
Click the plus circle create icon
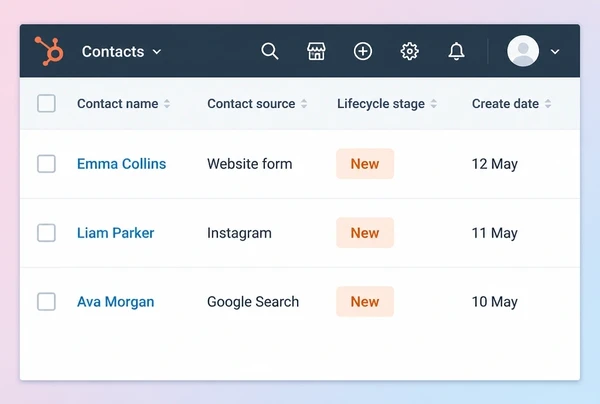tap(363, 51)
